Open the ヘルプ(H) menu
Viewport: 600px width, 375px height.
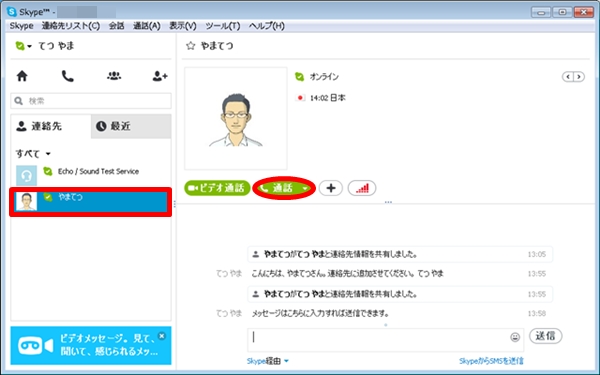[267, 26]
